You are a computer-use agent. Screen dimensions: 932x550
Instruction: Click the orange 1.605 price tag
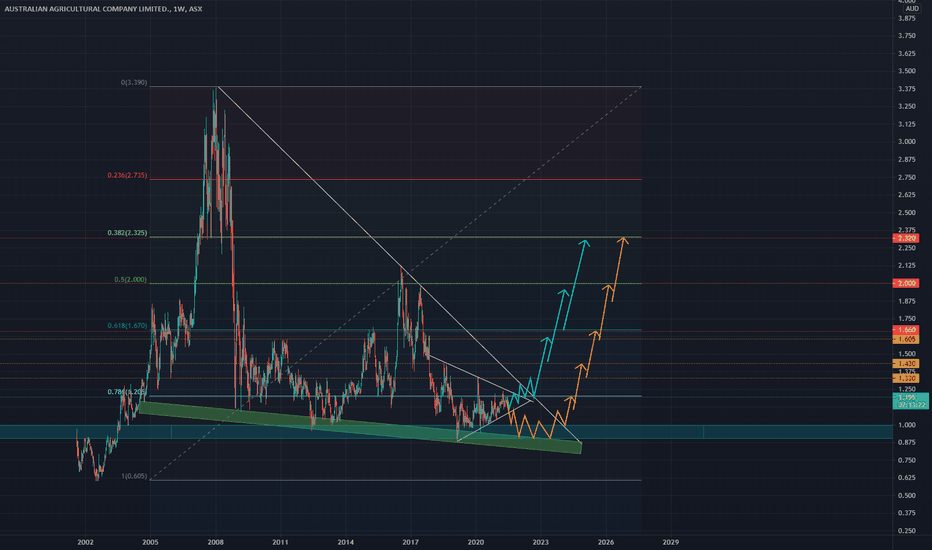[x=906, y=339]
